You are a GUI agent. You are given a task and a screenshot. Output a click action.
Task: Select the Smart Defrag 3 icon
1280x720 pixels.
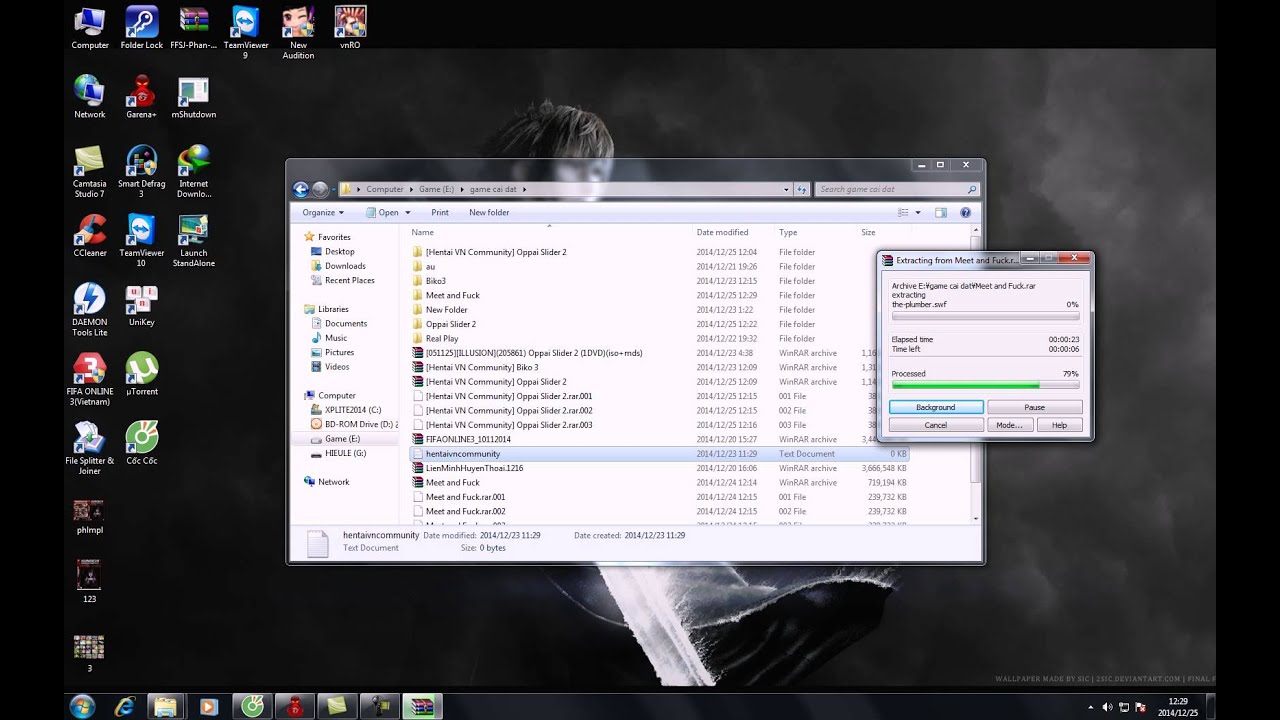tap(141, 171)
